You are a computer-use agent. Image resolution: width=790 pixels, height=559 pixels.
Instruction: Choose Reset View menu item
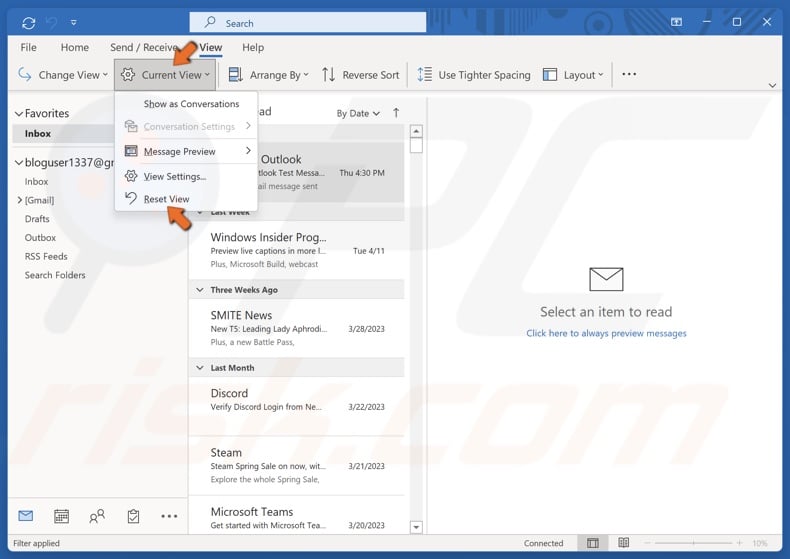[186, 199]
